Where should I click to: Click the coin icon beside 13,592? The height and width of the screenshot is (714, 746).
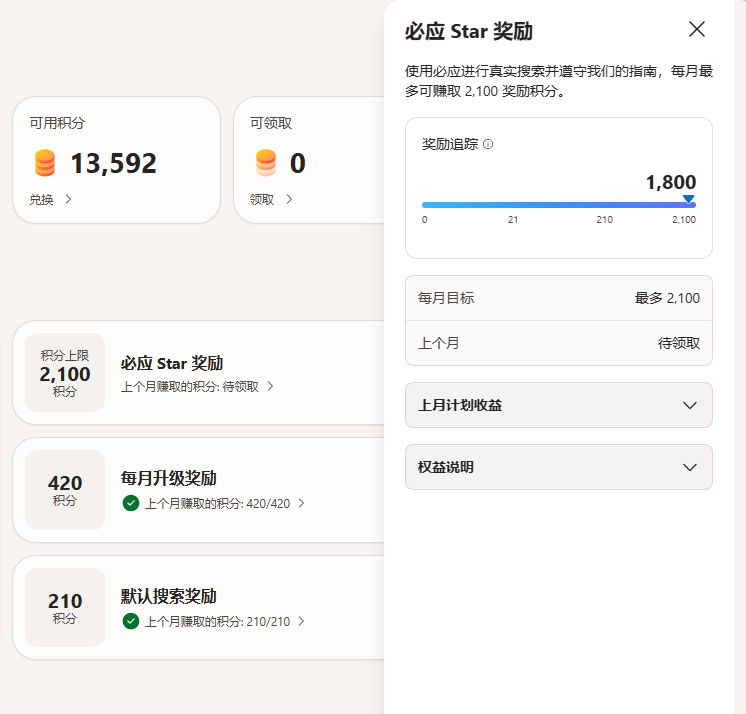point(45,163)
